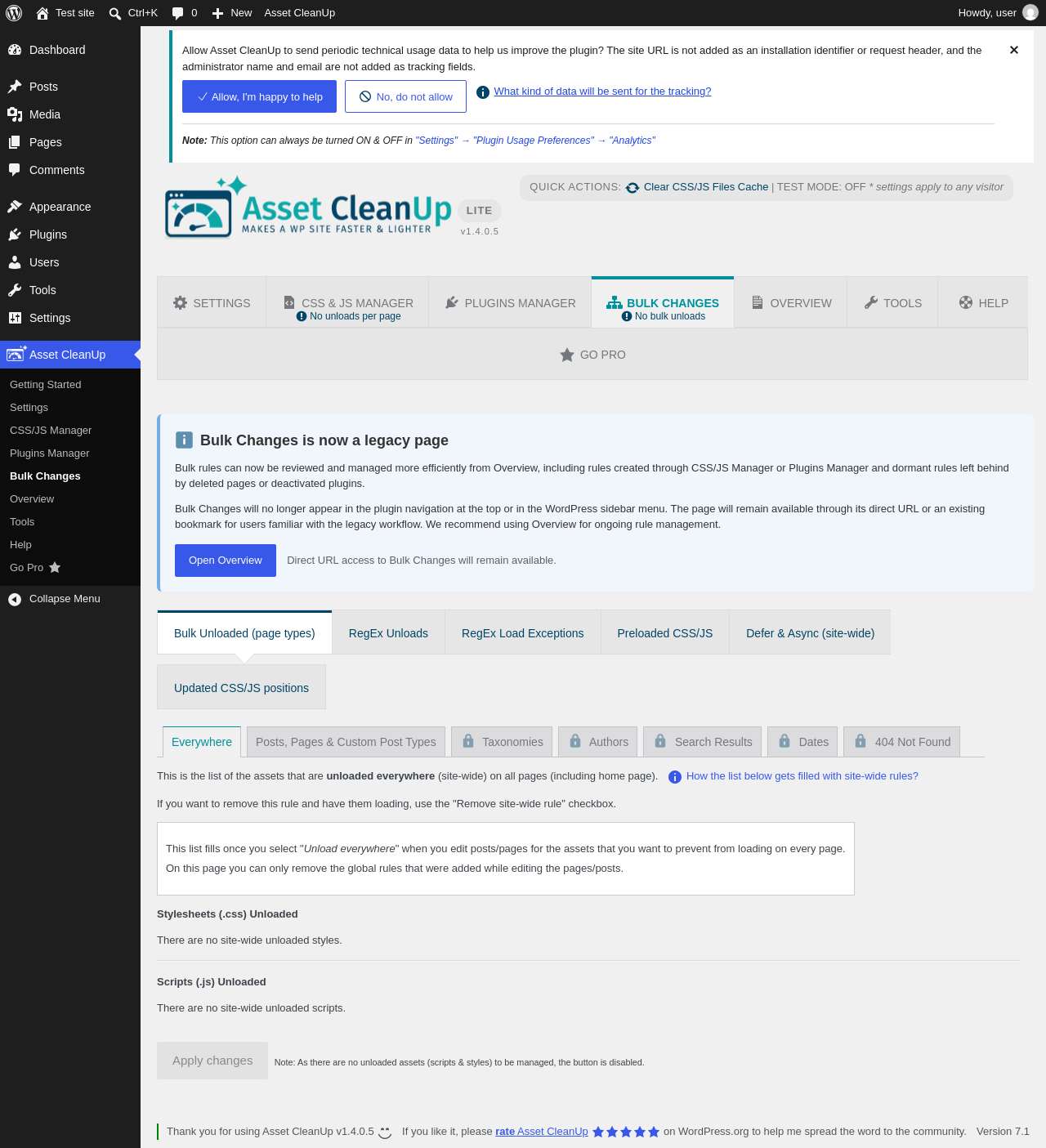Viewport: 1046px width, 1148px height.
Task: Open Updated CSS/JS positions tab
Action: click(x=241, y=688)
